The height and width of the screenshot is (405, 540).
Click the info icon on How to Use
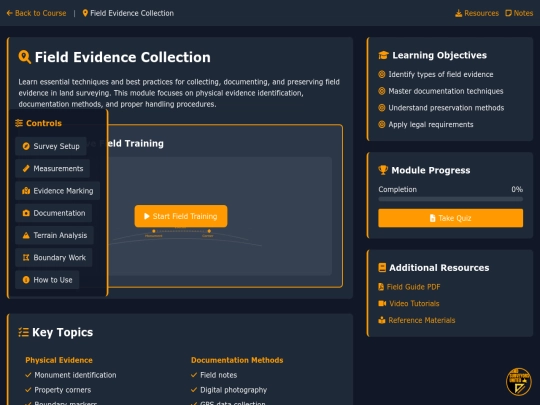[26, 280]
